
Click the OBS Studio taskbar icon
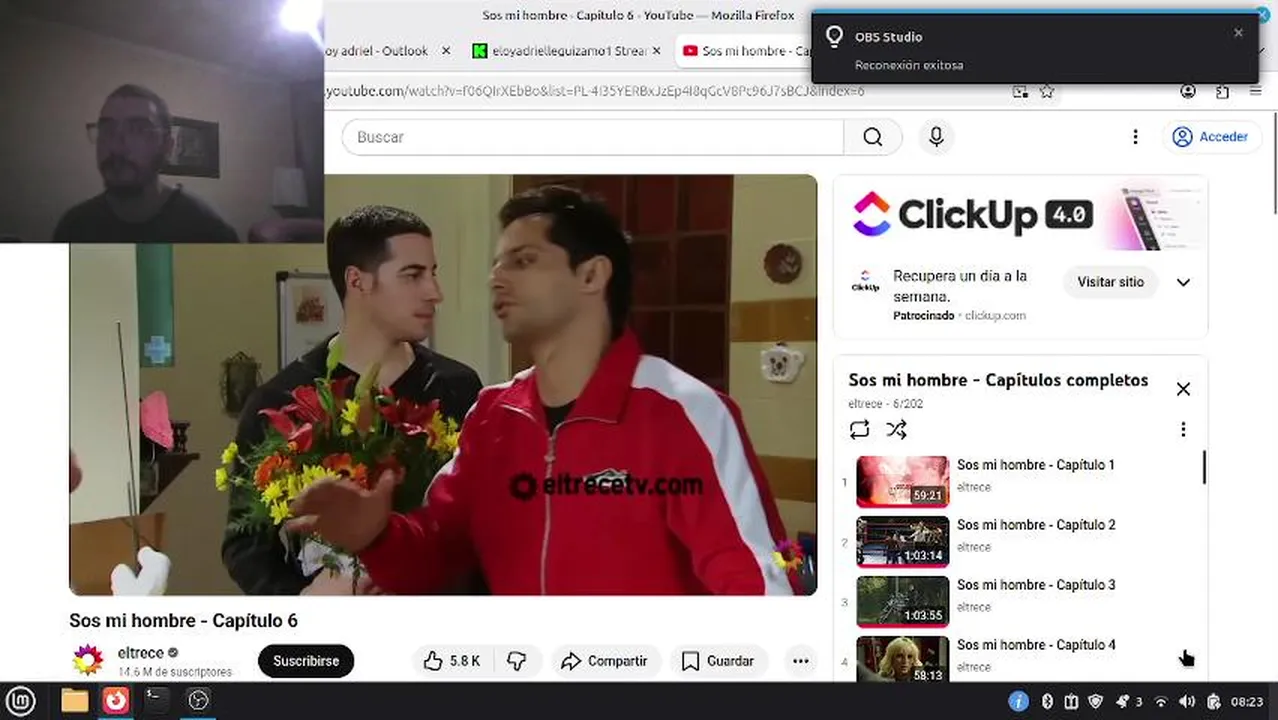[199, 701]
